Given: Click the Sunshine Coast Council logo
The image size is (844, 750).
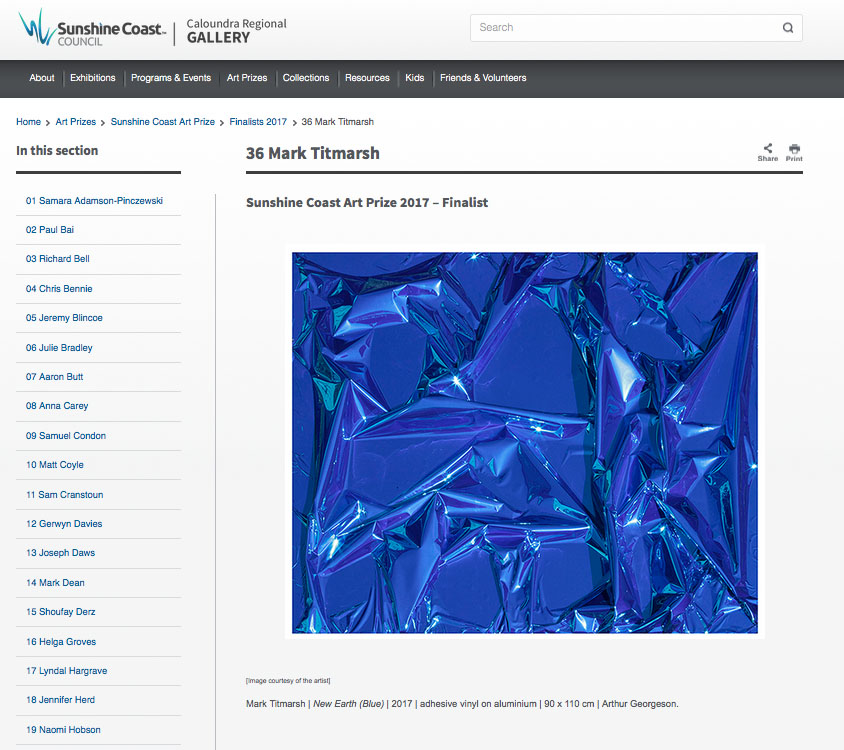Looking at the screenshot, I should (91, 27).
